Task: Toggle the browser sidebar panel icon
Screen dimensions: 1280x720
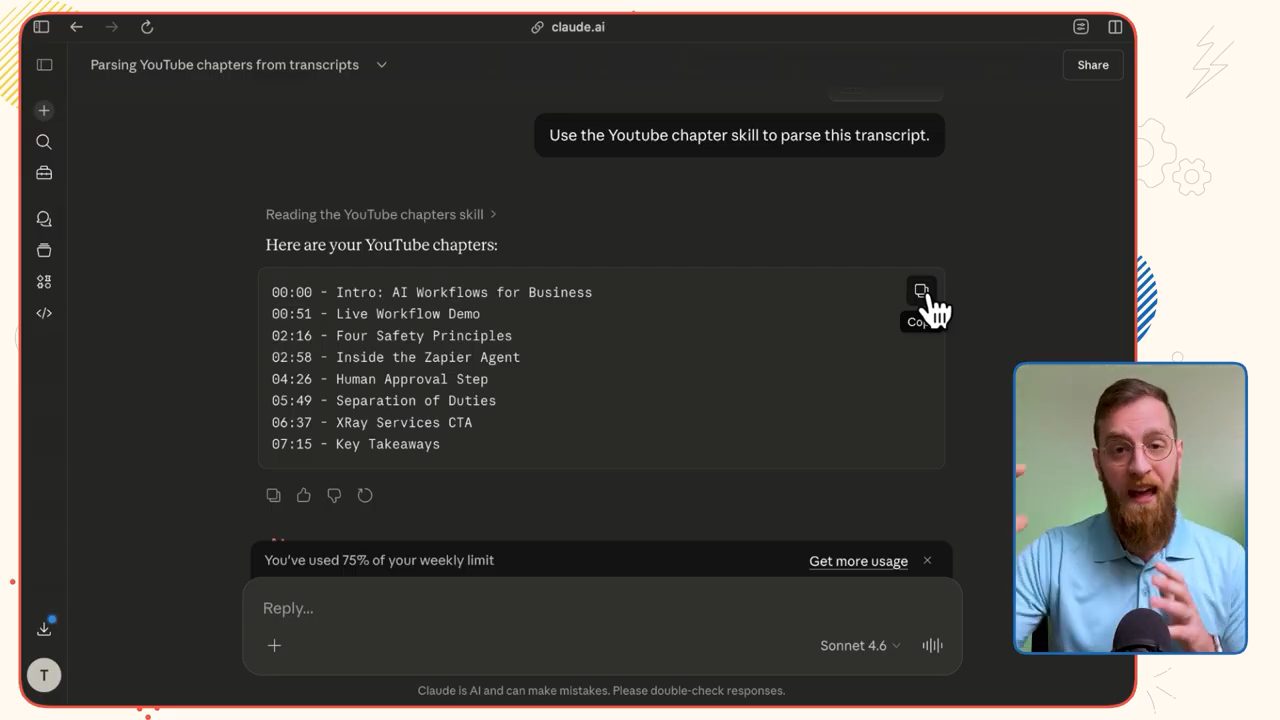Action: point(41,27)
